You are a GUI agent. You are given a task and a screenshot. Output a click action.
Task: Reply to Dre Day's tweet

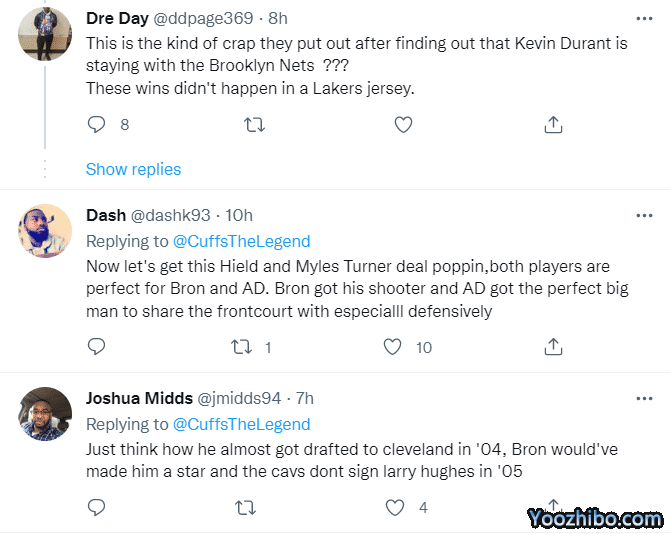97,125
